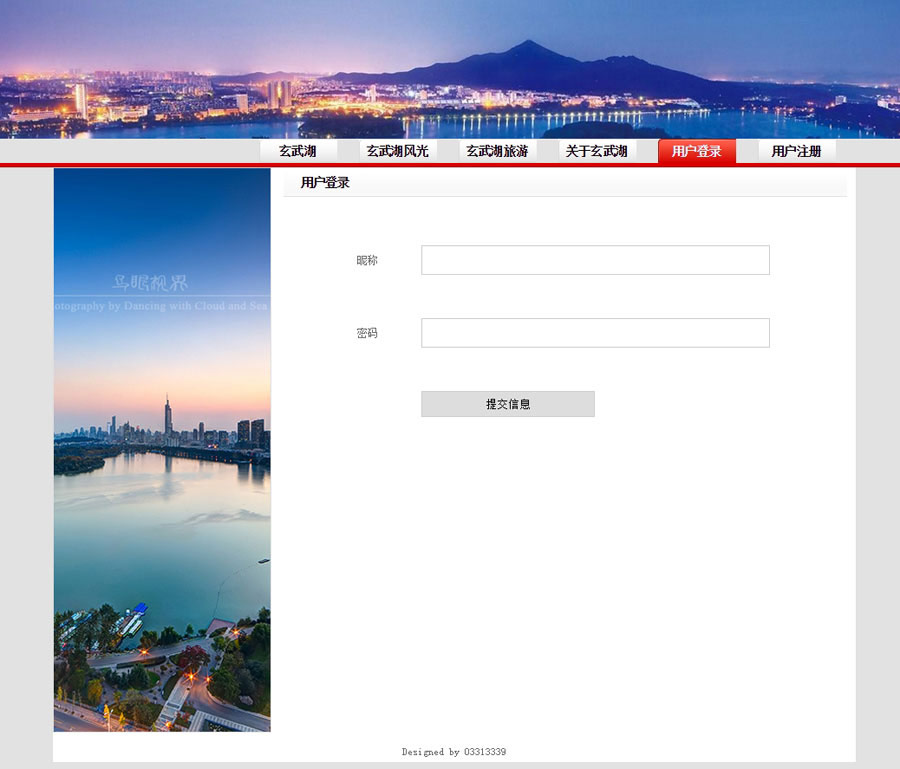Click the 密码 field label
The image size is (900, 769).
367,333
